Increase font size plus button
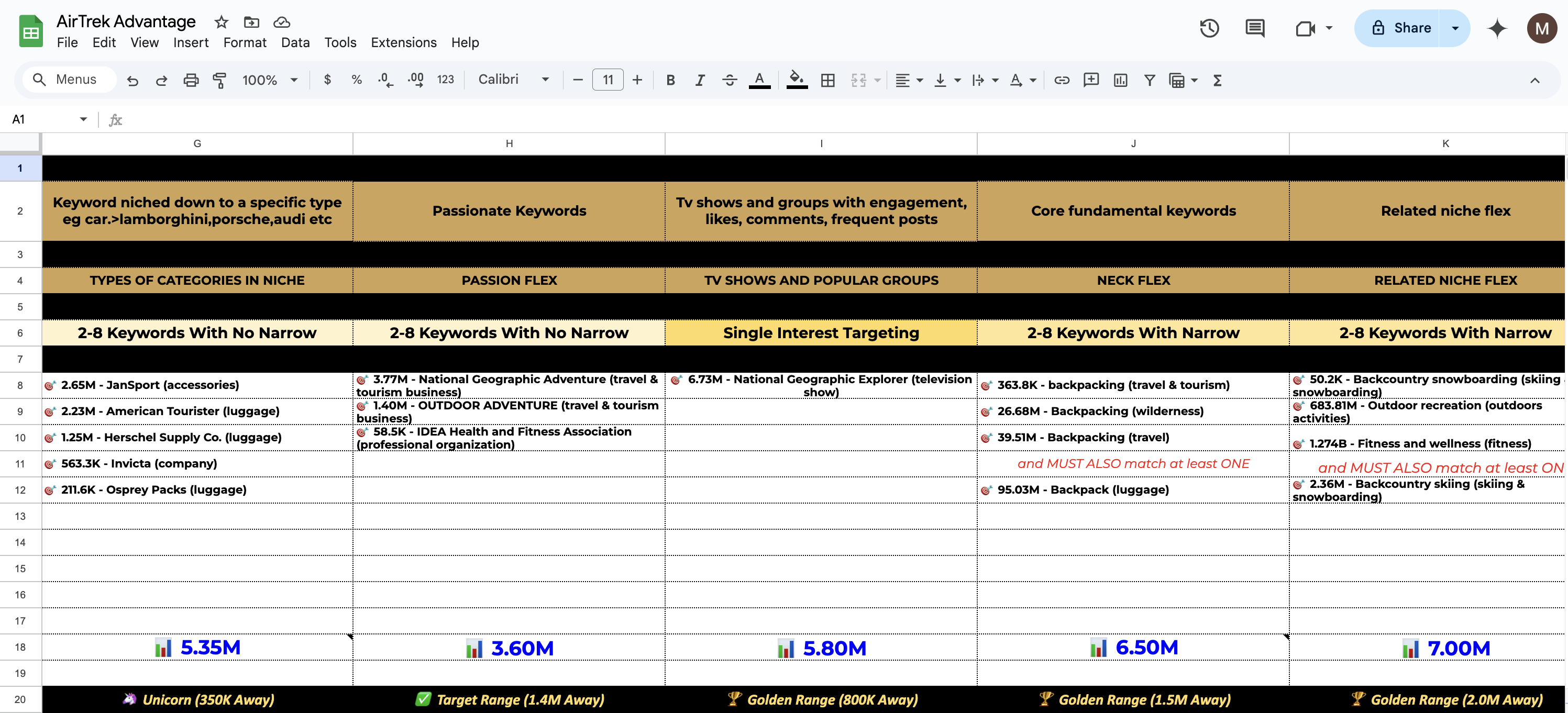The height and width of the screenshot is (713, 1568). [637, 80]
